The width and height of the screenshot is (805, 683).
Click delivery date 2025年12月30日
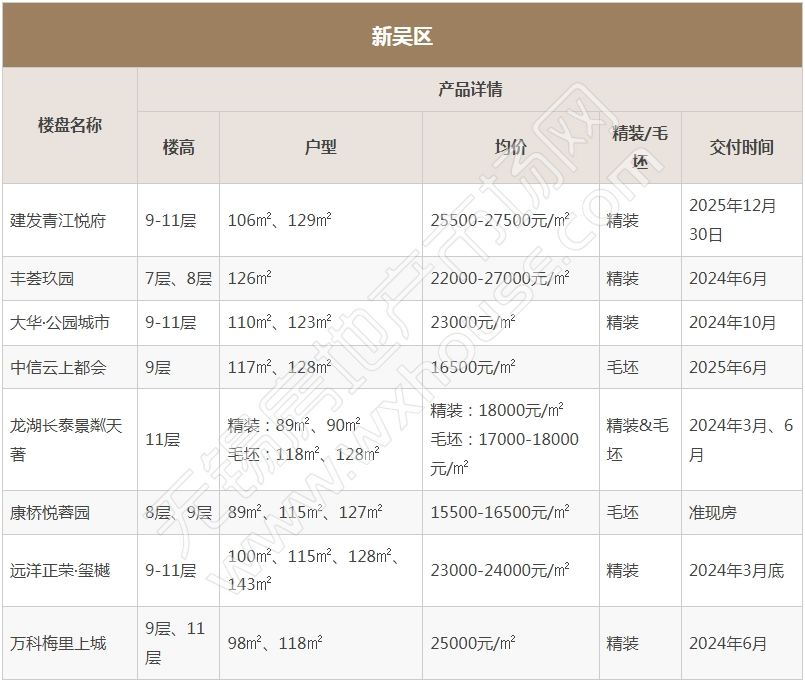coord(732,220)
